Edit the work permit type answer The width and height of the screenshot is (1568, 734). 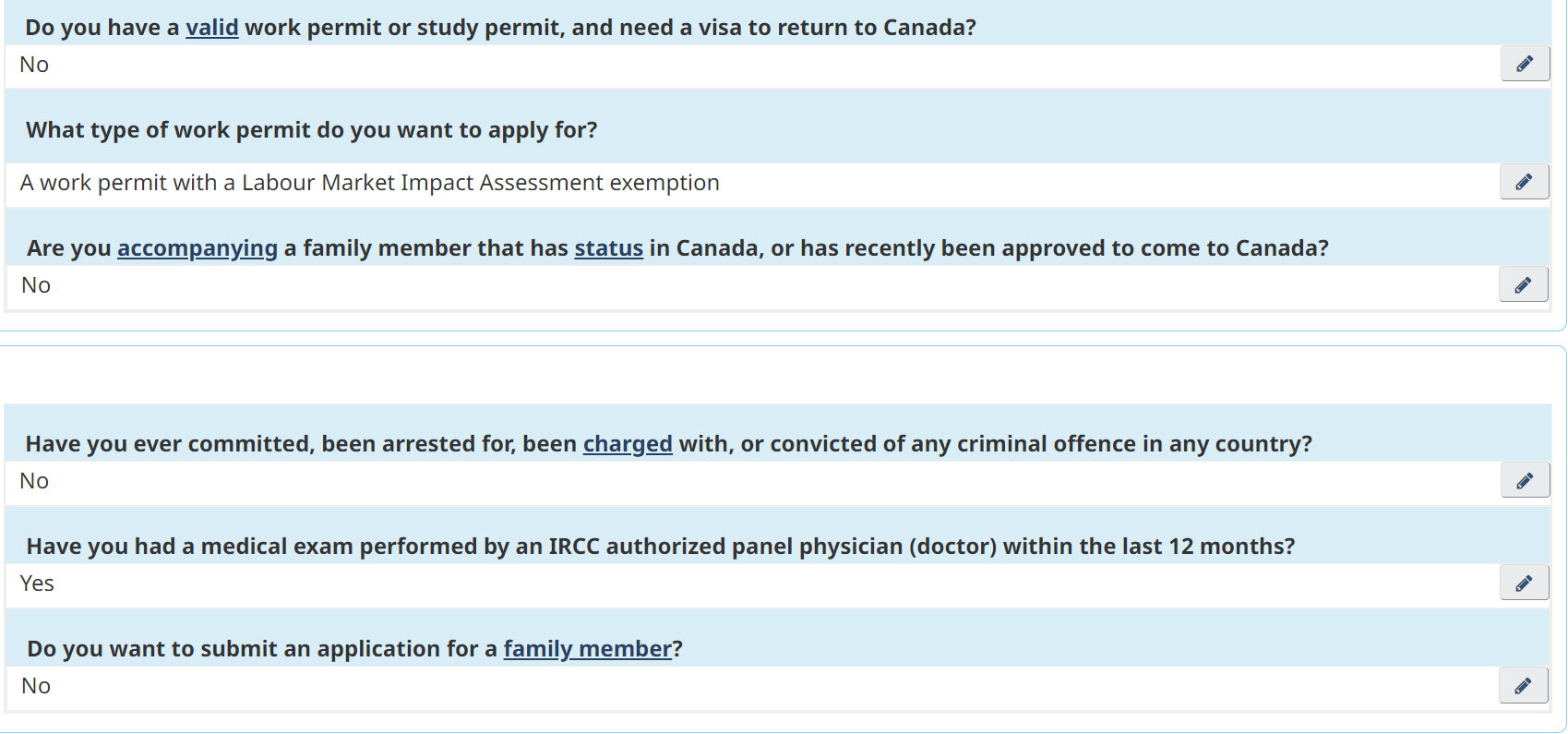click(x=1524, y=182)
